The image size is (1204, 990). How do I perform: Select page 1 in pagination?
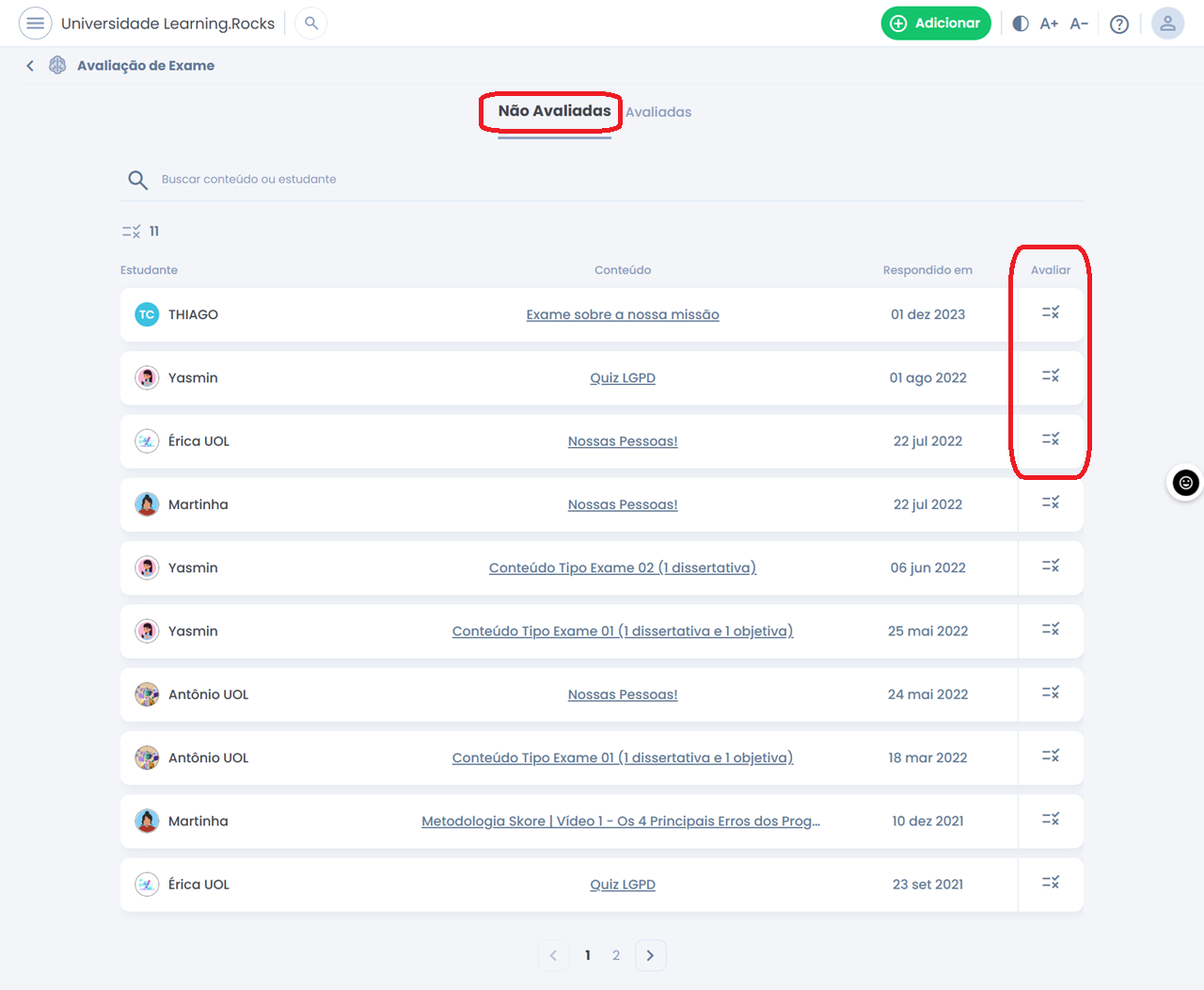(x=588, y=955)
